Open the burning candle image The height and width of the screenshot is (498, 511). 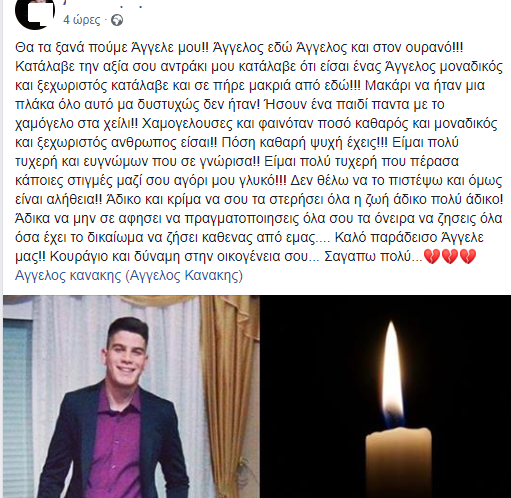(x=386, y=396)
